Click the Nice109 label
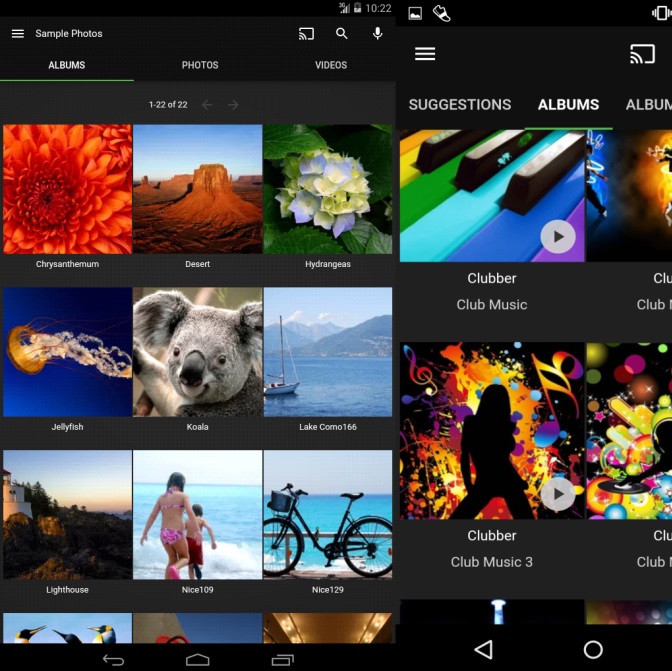Image resolution: width=672 pixels, height=671 pixels. coord(198,590)
